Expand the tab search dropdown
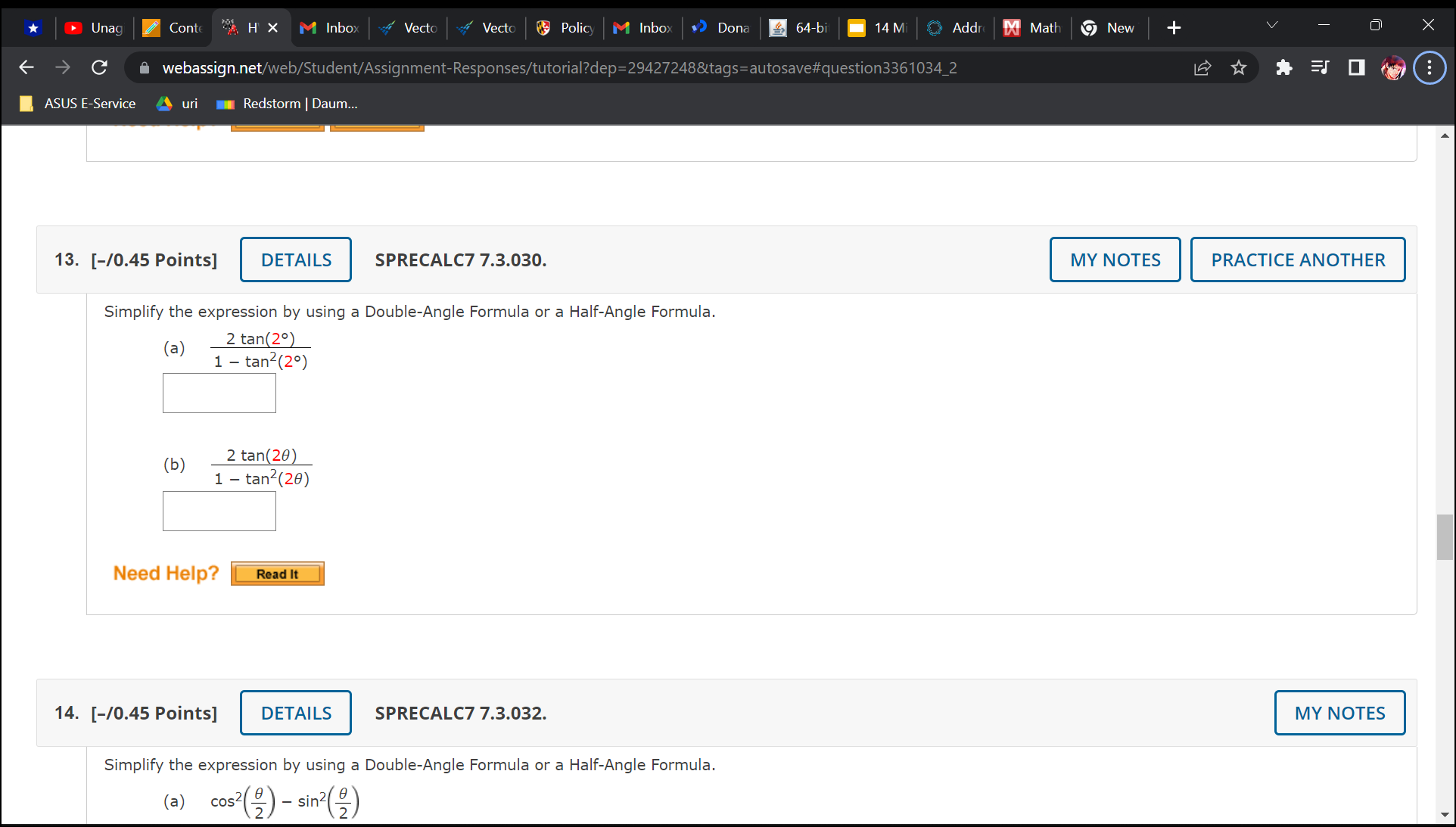Viewport: 1456px width, 827px height. pos(1272,26)
